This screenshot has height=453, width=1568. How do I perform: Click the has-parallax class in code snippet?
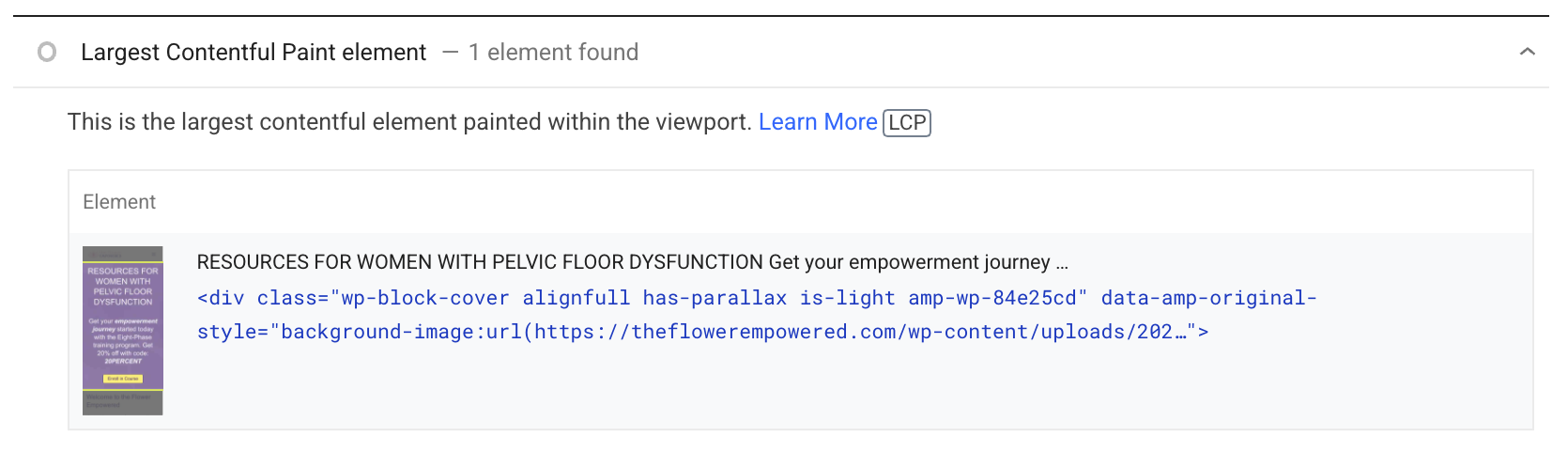click(715, 298)
